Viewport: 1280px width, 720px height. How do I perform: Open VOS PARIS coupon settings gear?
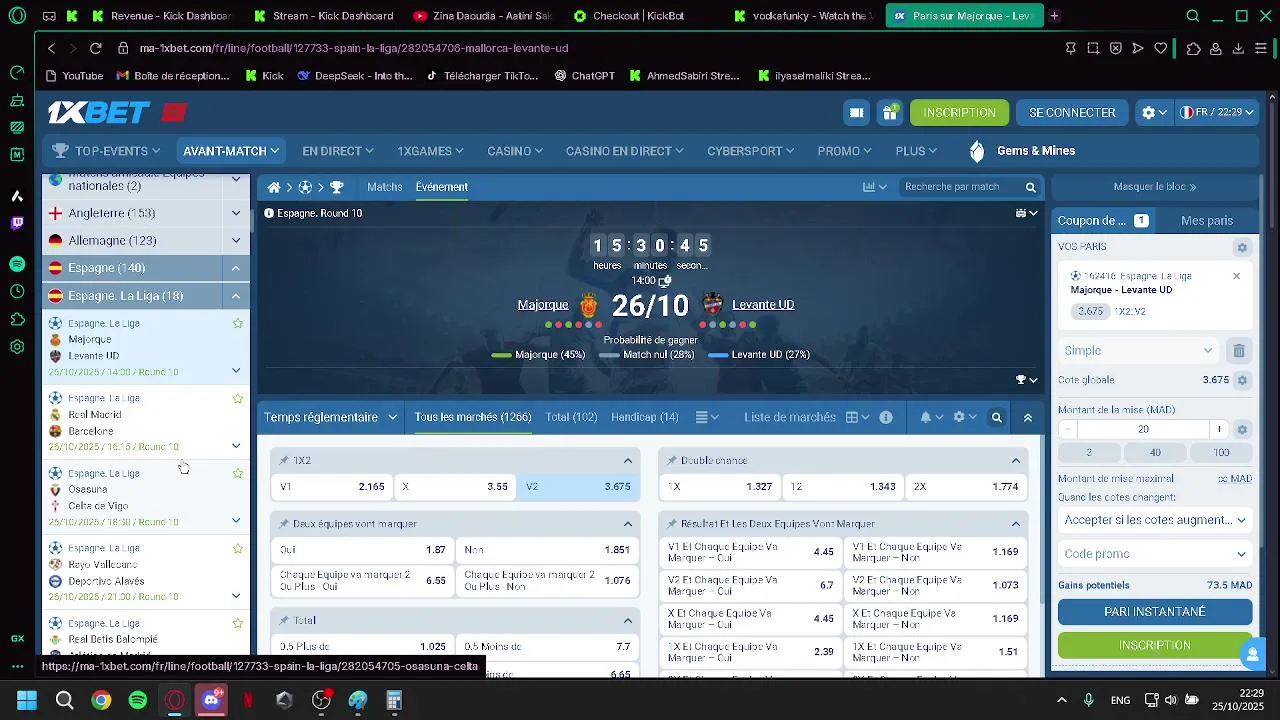click(x=1242, y=247)
